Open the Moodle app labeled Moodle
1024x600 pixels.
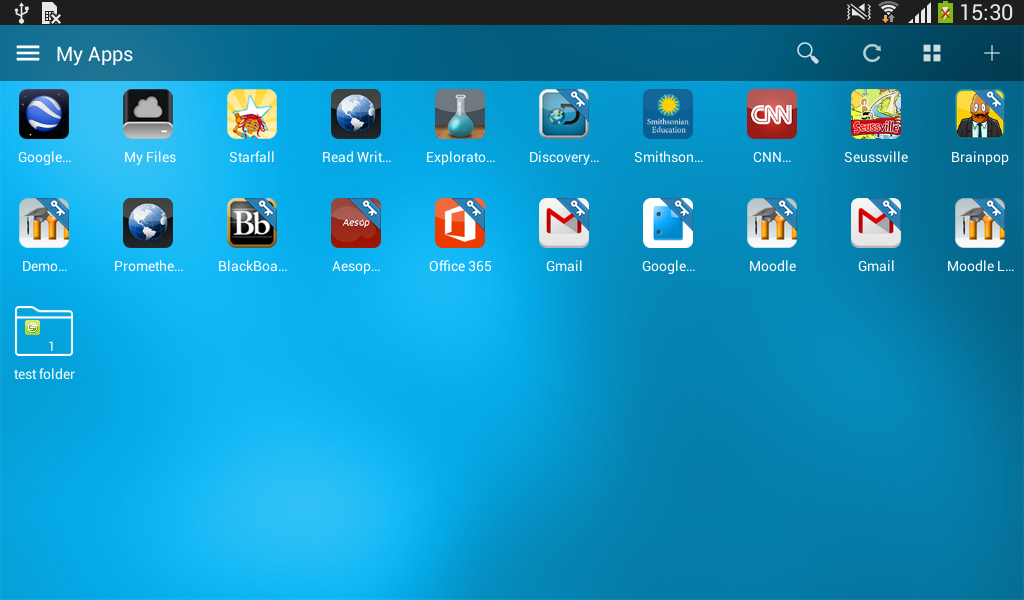coord(772,223)
